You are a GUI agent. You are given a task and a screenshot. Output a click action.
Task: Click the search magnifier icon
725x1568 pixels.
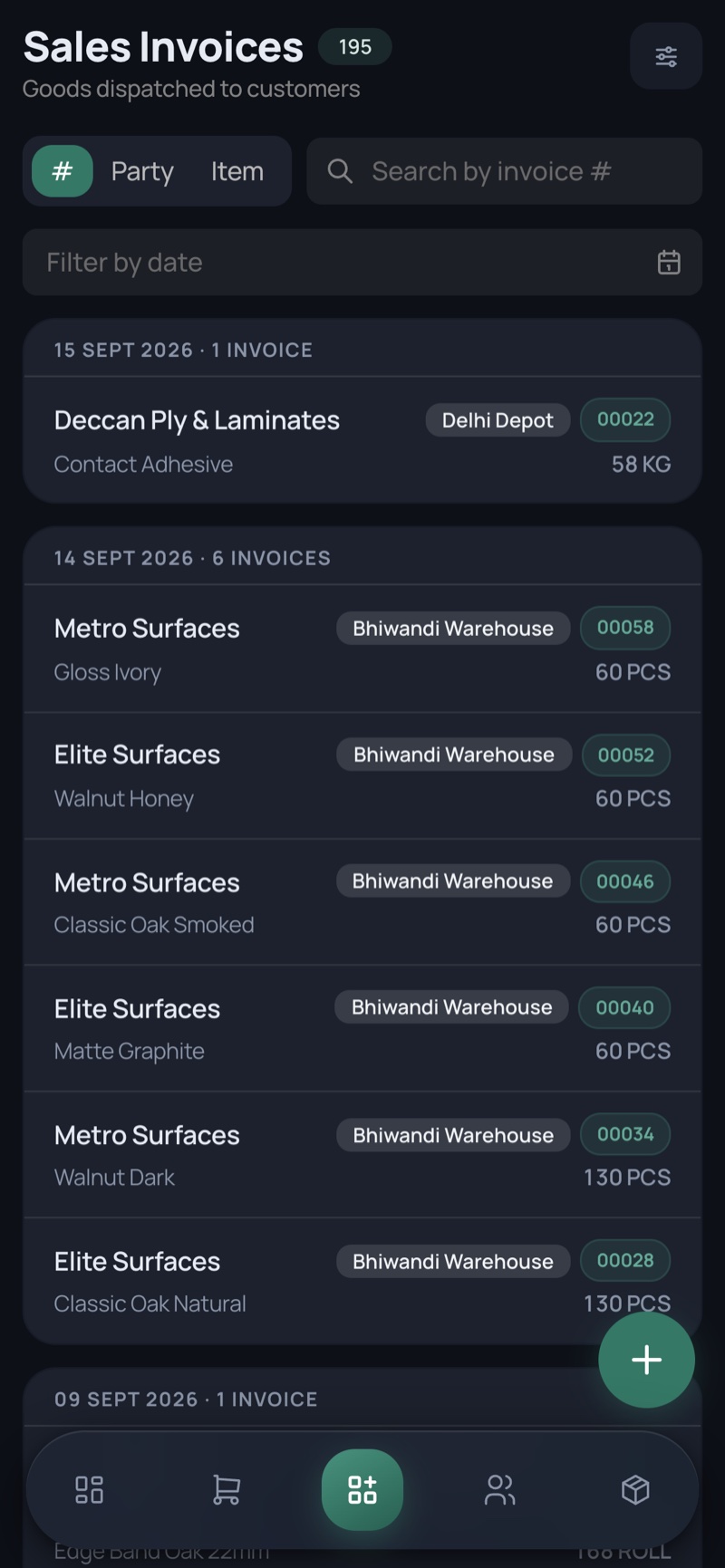340,171
